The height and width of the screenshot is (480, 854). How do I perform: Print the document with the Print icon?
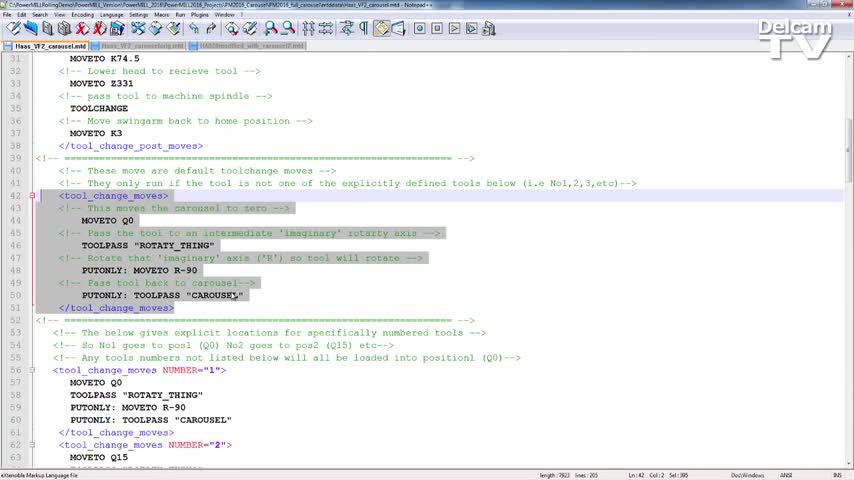117,28
